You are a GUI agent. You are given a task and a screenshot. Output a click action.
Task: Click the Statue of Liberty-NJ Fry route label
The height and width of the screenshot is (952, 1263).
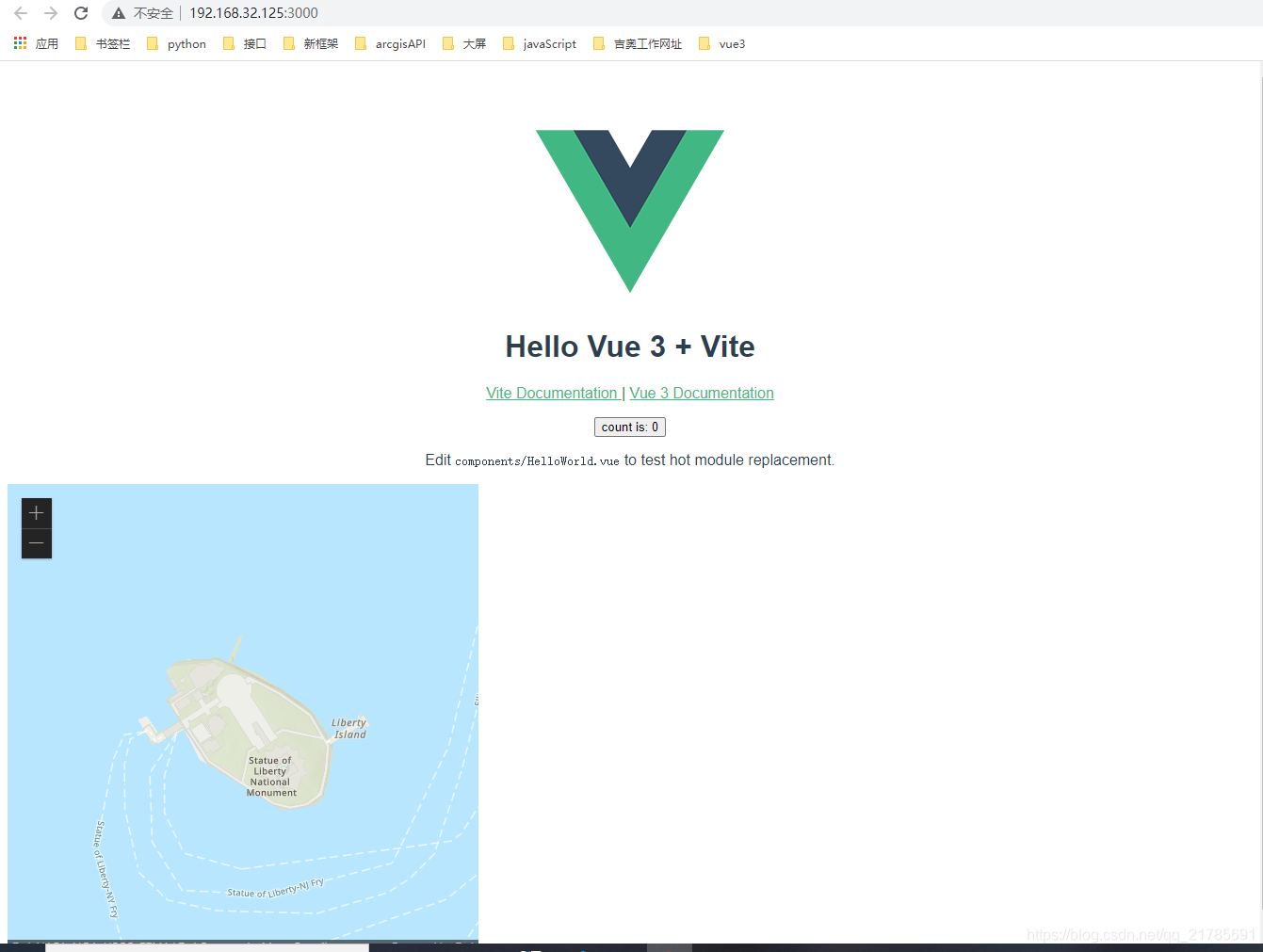275,889
